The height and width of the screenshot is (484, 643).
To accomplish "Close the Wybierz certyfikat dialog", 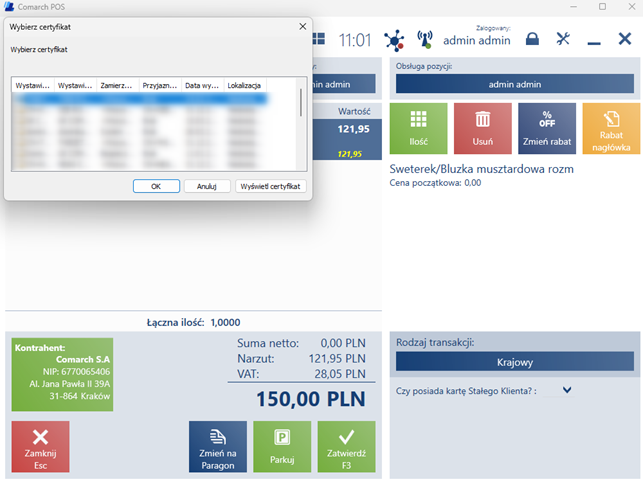I will [303, 27].
